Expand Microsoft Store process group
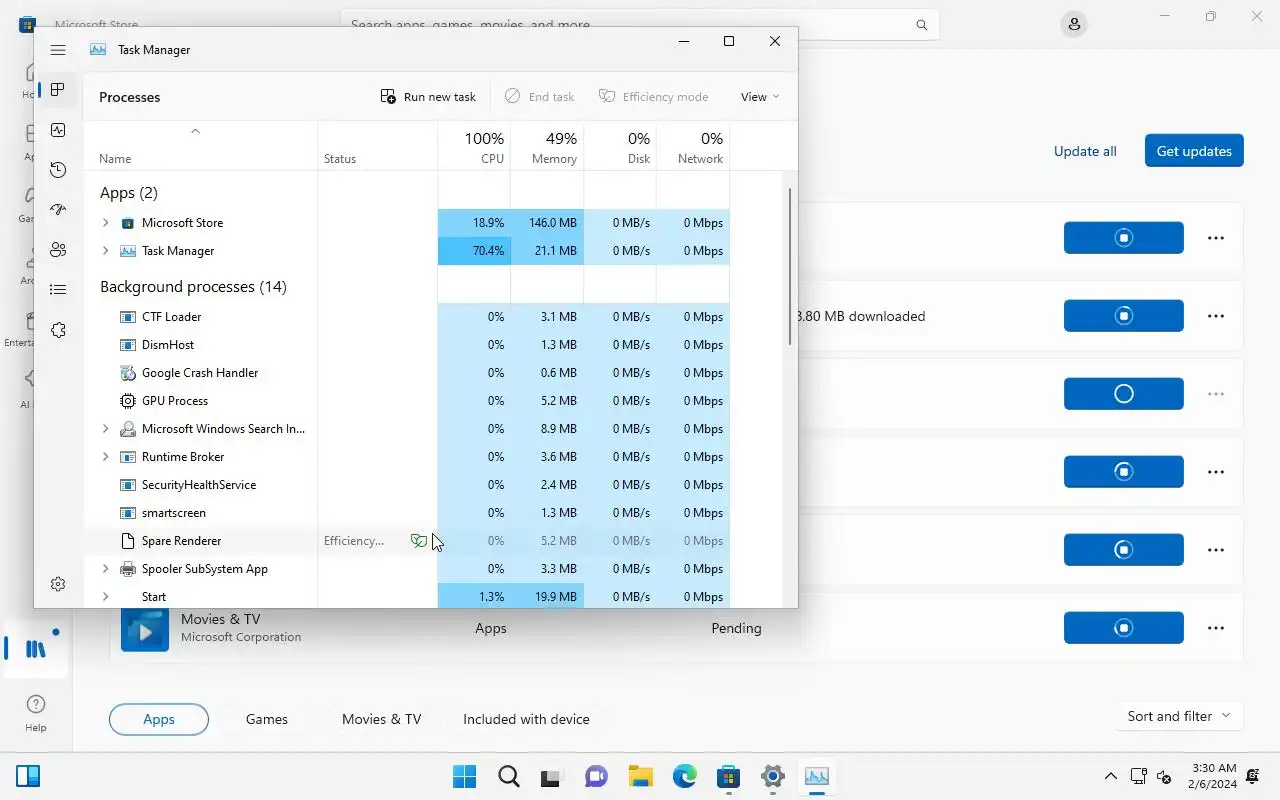 [x=106, y=223]
